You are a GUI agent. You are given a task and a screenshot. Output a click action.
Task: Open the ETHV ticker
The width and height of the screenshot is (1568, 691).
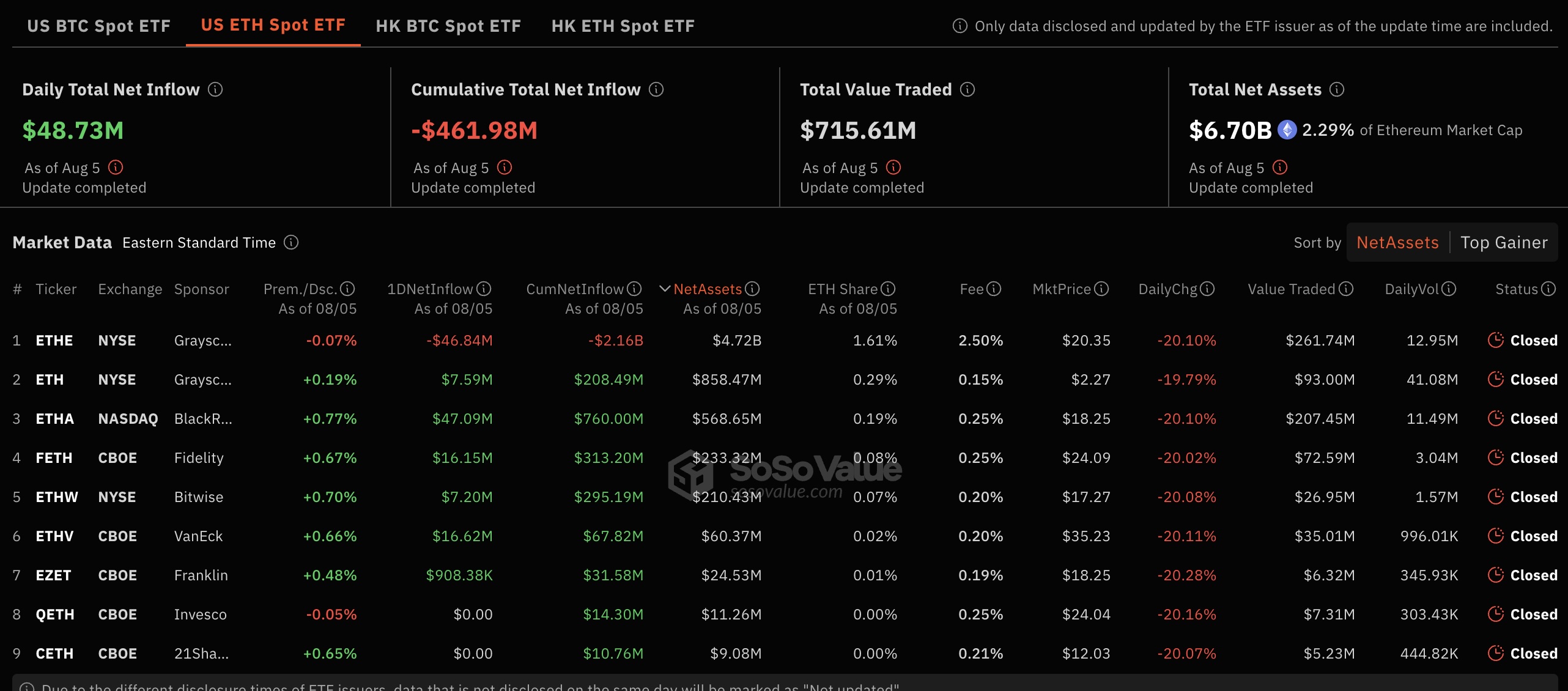pyautogui.click(x=55, y=536)
